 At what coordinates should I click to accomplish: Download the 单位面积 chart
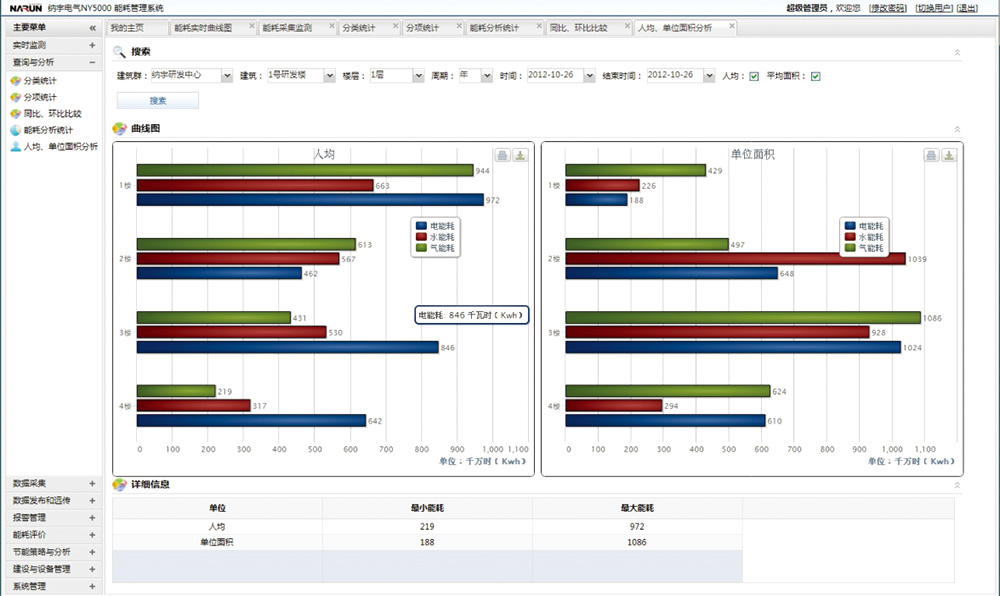pyautogui.click(x=949, y=155)
